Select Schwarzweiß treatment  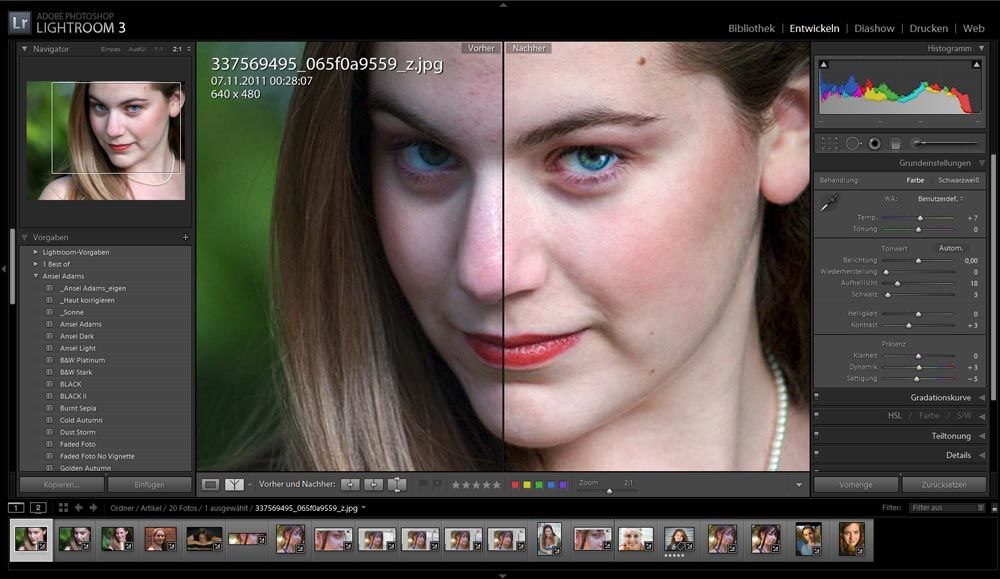tap(959, 180)
